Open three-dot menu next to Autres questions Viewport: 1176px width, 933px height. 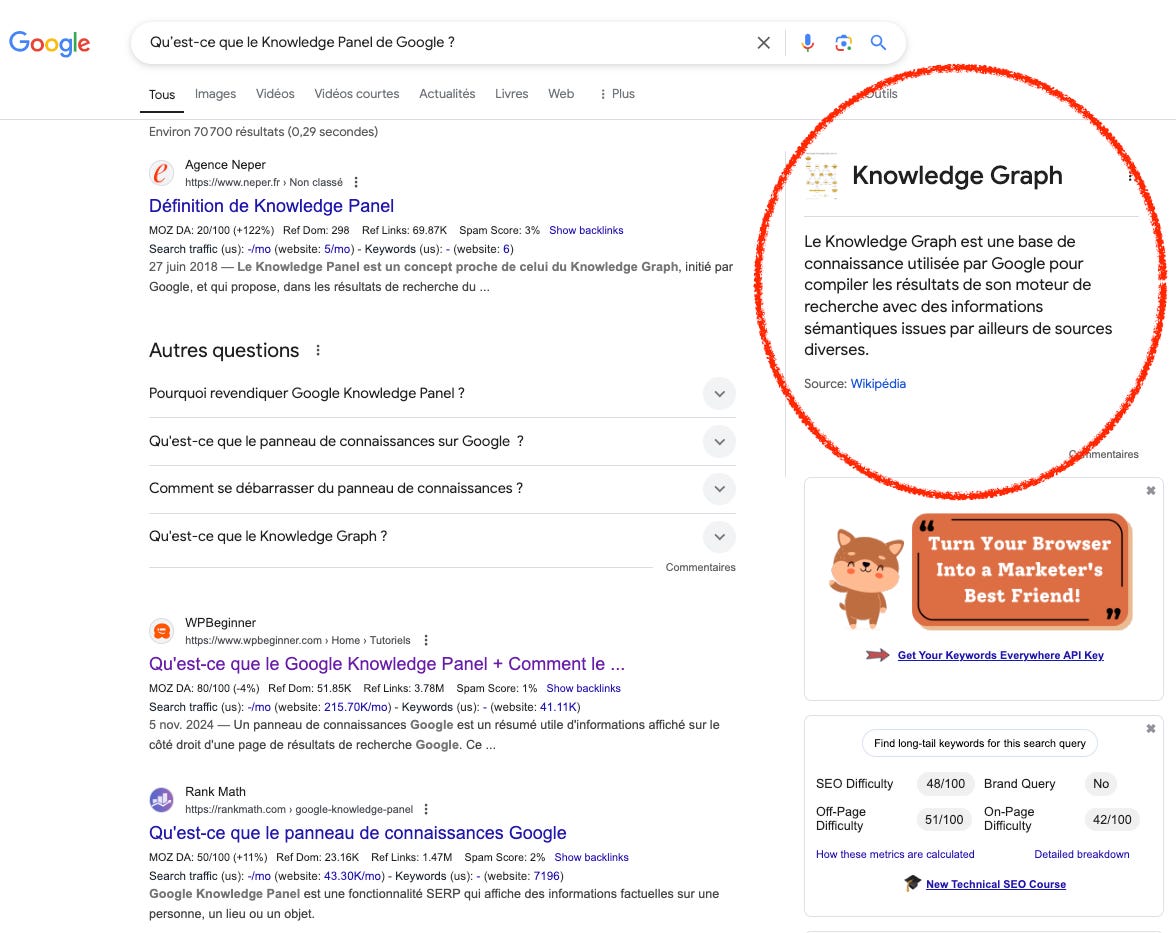tap(318, 350)
